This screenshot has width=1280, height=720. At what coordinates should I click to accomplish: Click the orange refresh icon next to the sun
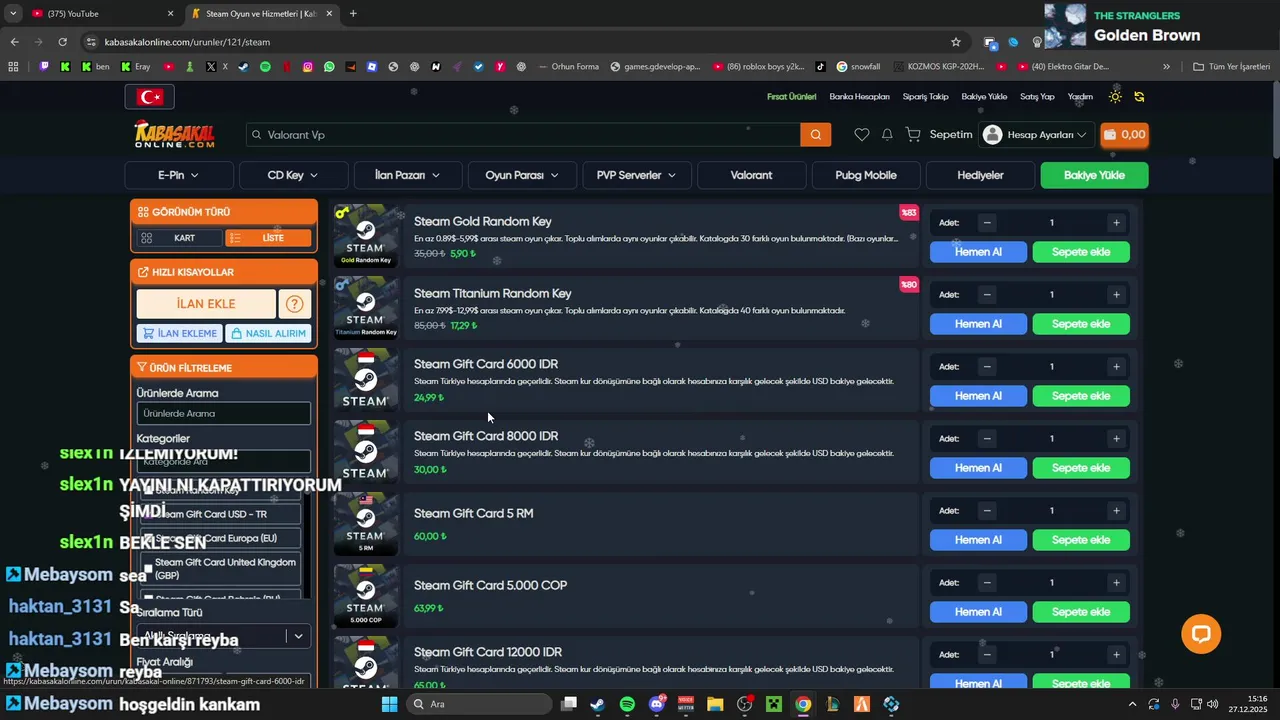click(x=1139, y=97)
